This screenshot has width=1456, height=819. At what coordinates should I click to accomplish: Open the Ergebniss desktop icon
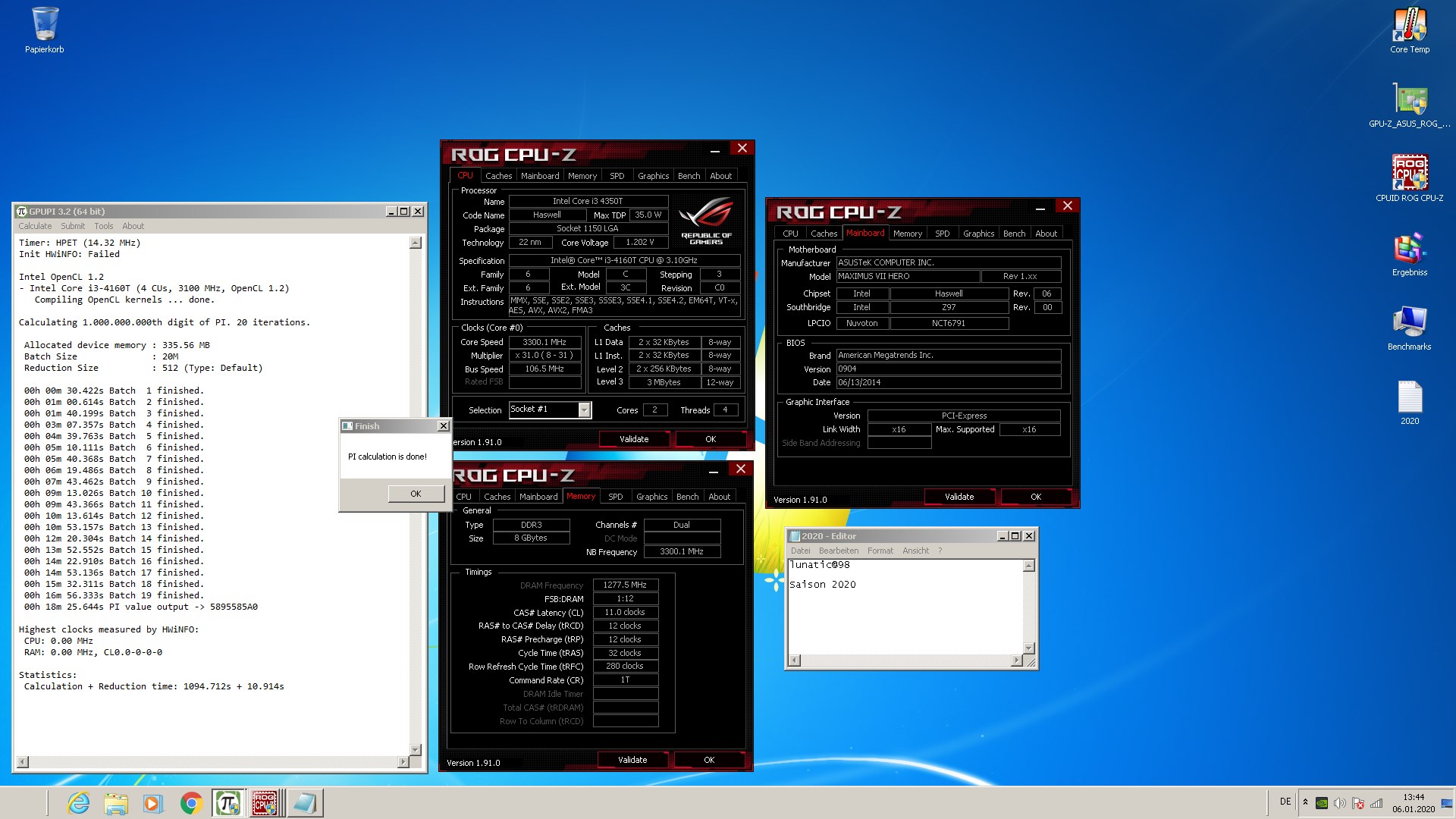(x=1410, y=253)
